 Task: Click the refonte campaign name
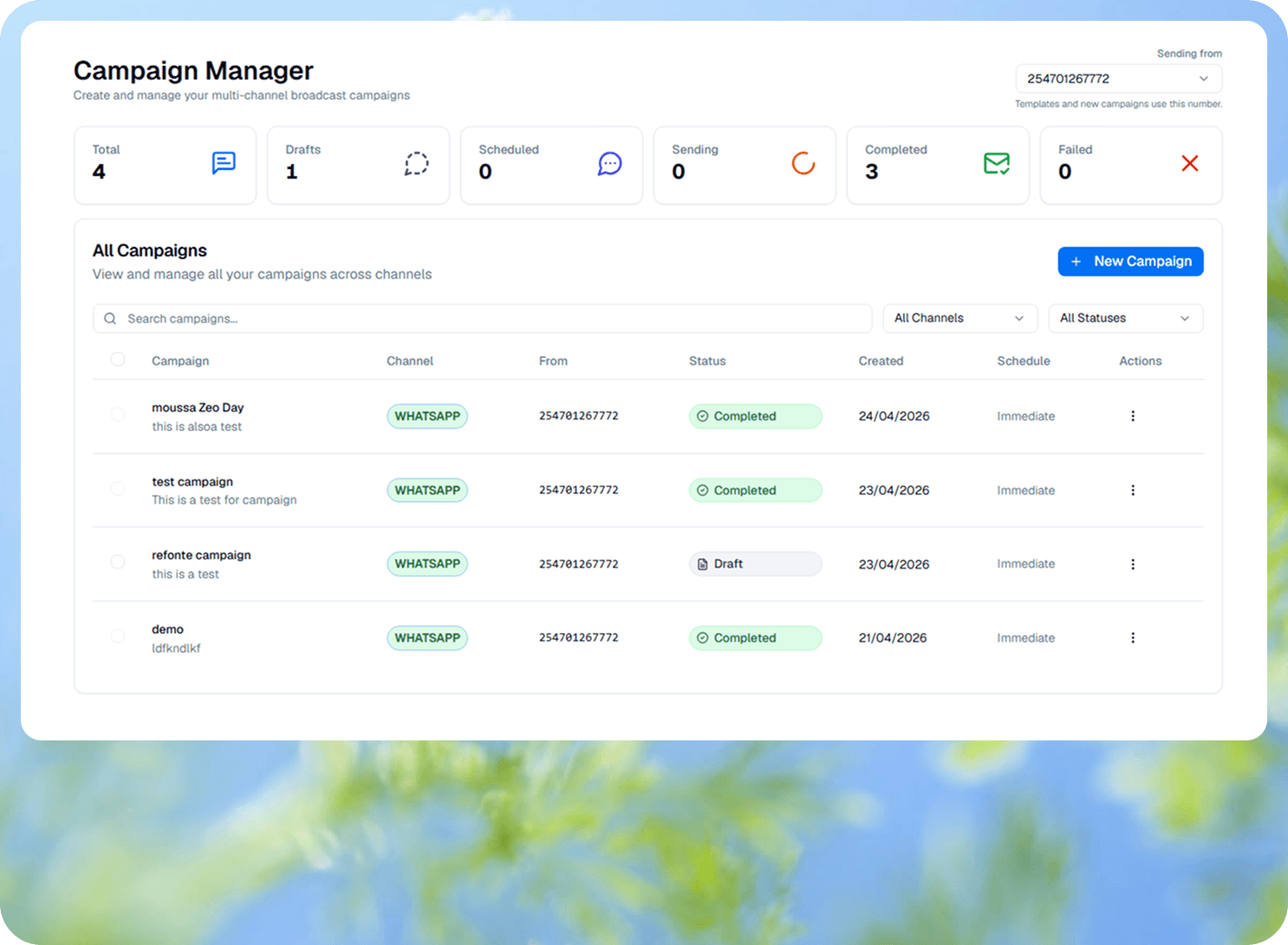201,555
